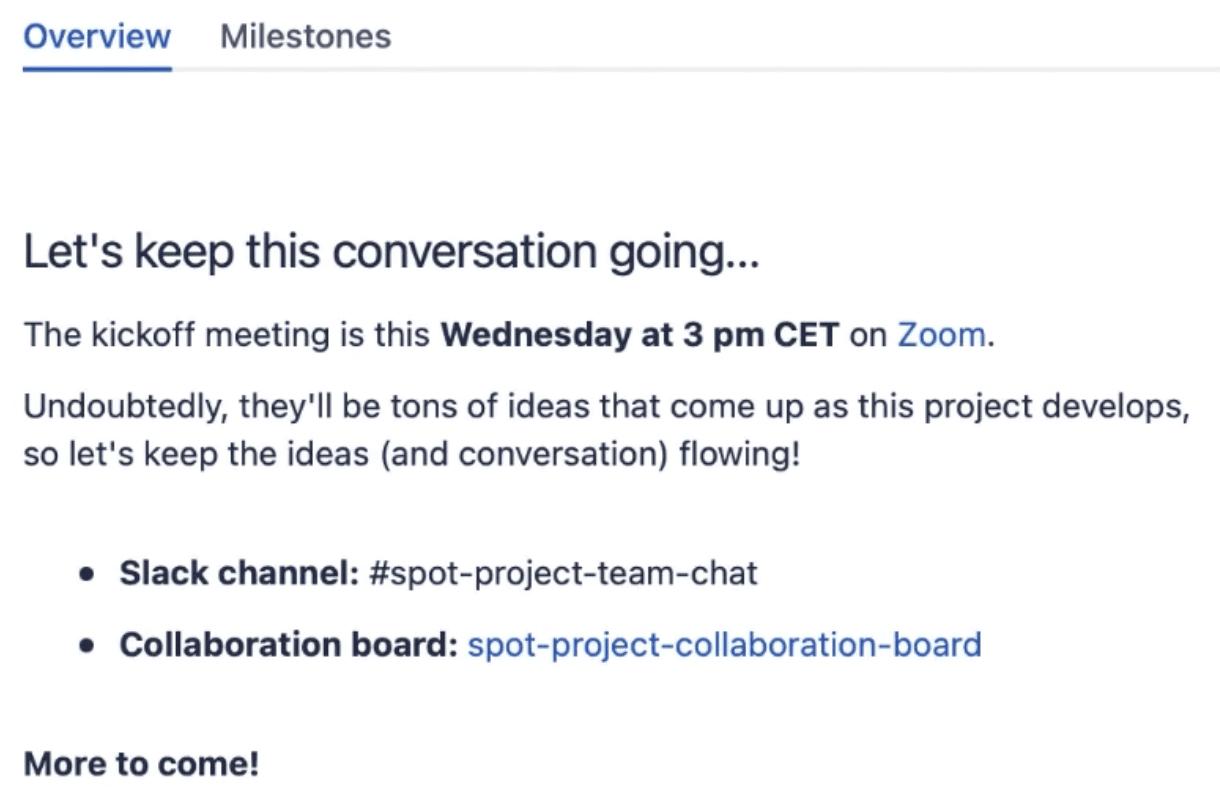The image size is (1220, 794).
Task: Open the spot-project-collaboration-board link
Action: point(724,644)
